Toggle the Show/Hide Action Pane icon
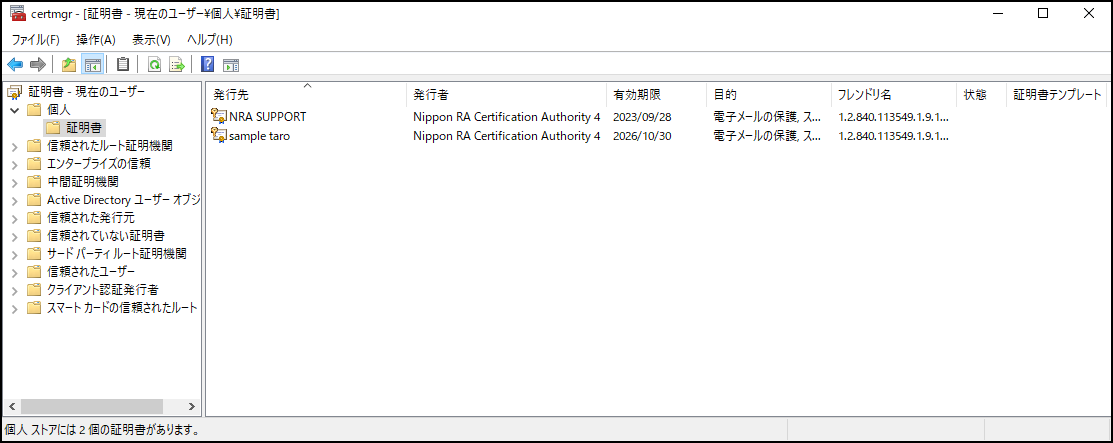 pos(231,65)
